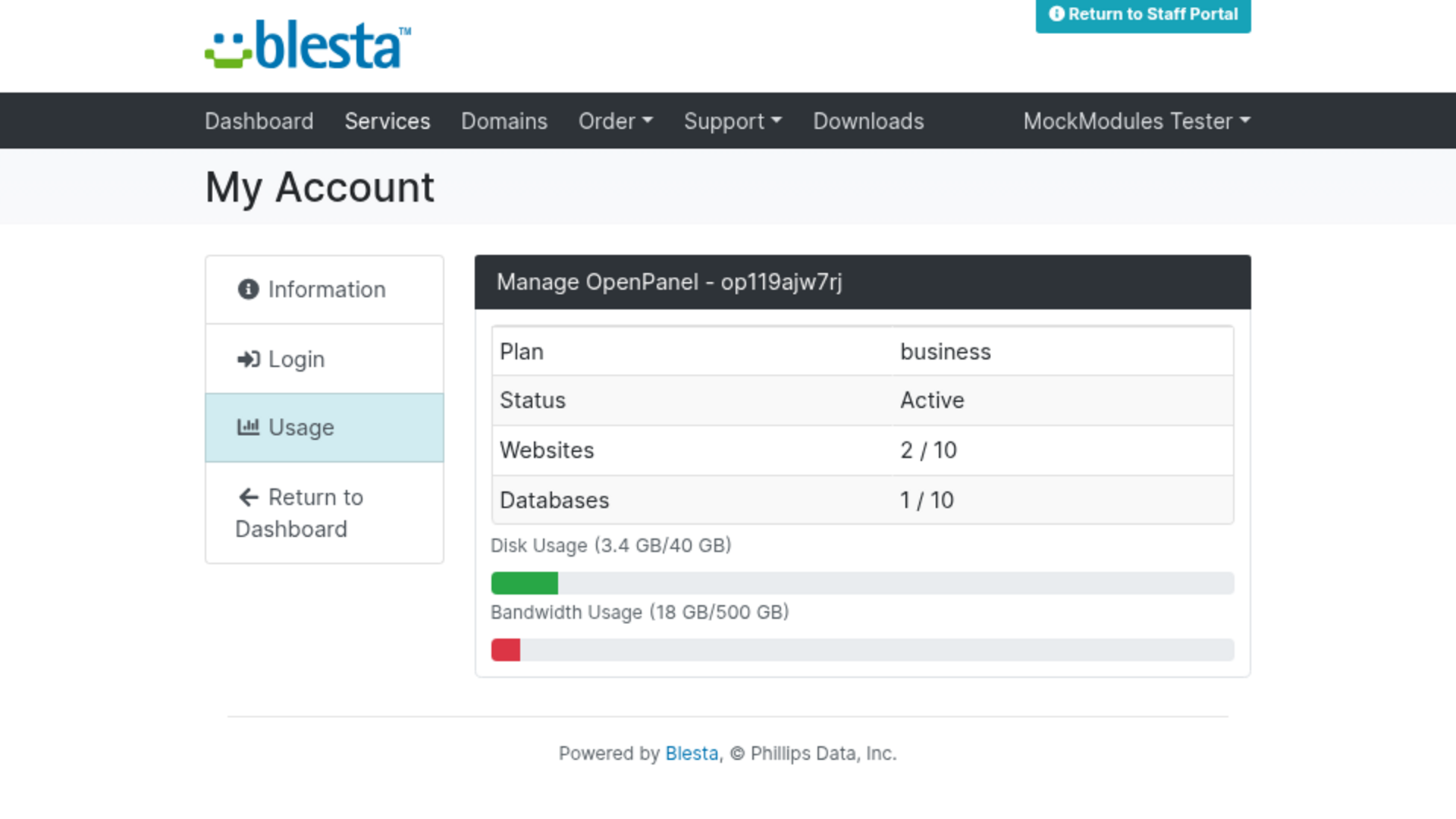Open the Downloads page

click(869, 121)
